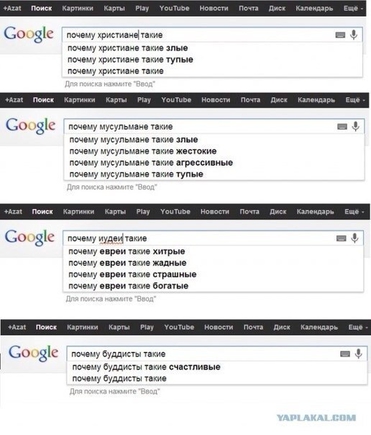
Task: Click Google logo beside 'почему буддисты такие' search
Action: tap(33, 354)
